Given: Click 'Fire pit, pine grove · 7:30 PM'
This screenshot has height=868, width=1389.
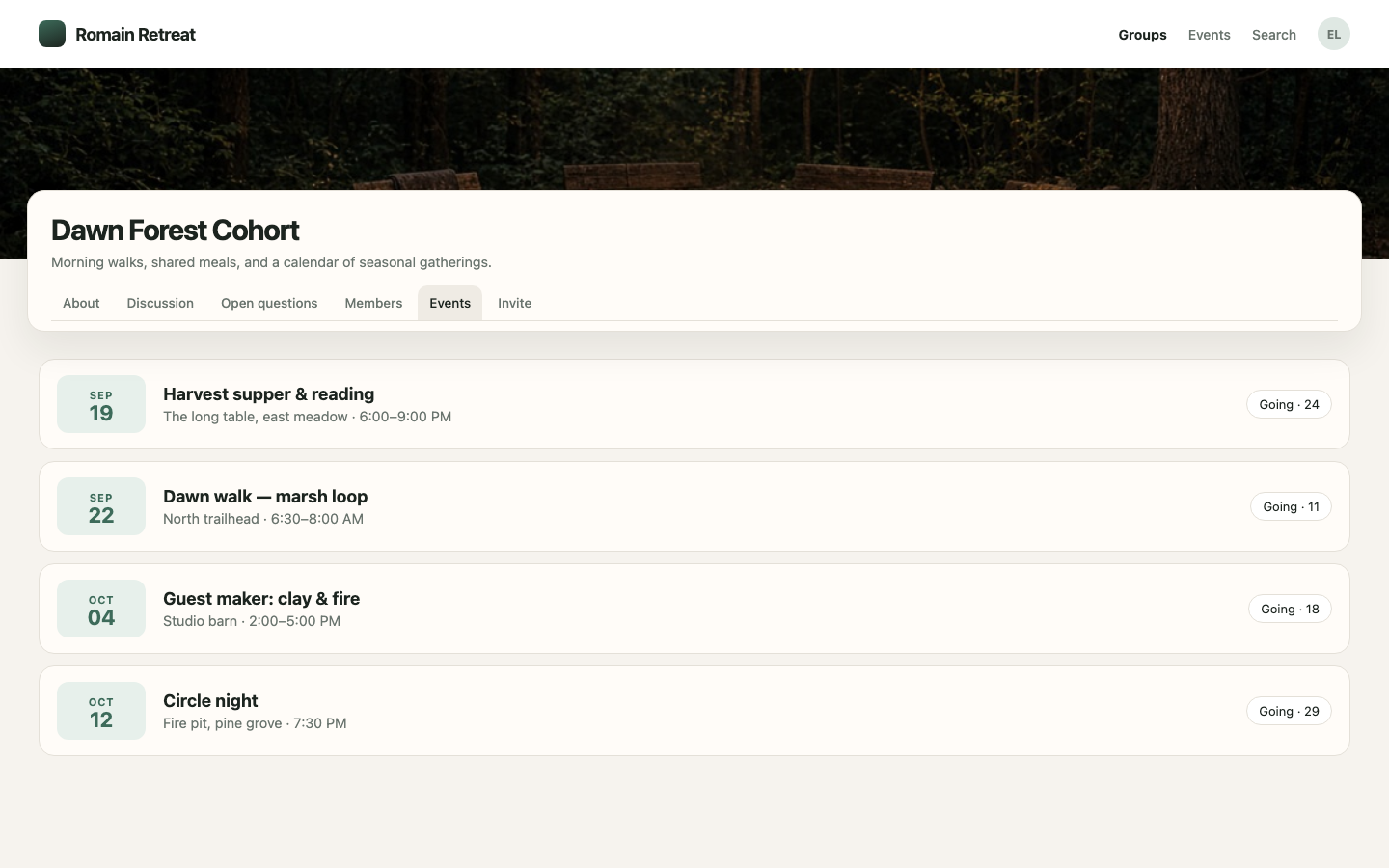Looking at the screenshot, I should [x=255, y=723].
